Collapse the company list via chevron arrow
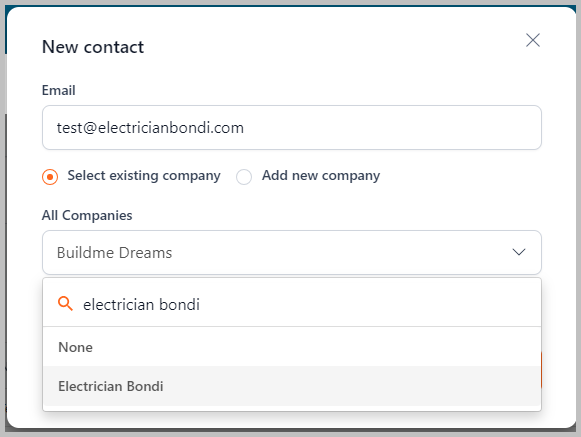Image resolution: width=581 pixels, height=437 pixels. [519, 252]
